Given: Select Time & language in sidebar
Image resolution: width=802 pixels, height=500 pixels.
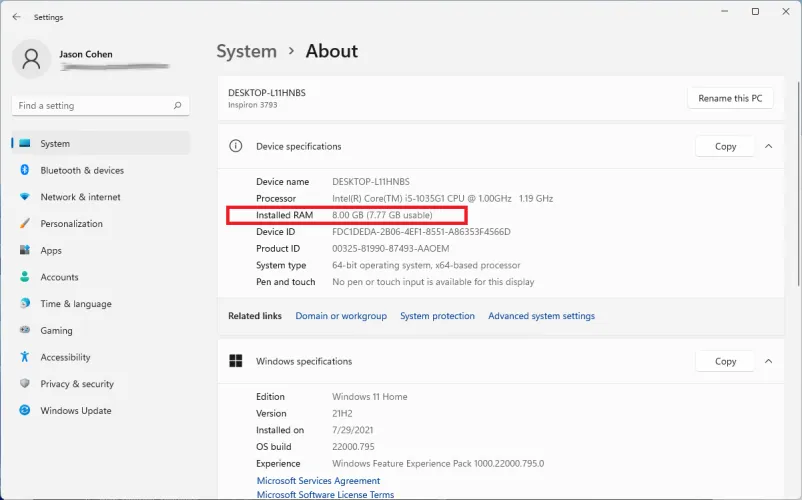Looking at the screenshot, I should pyautogui.click(x=76, y=304).
